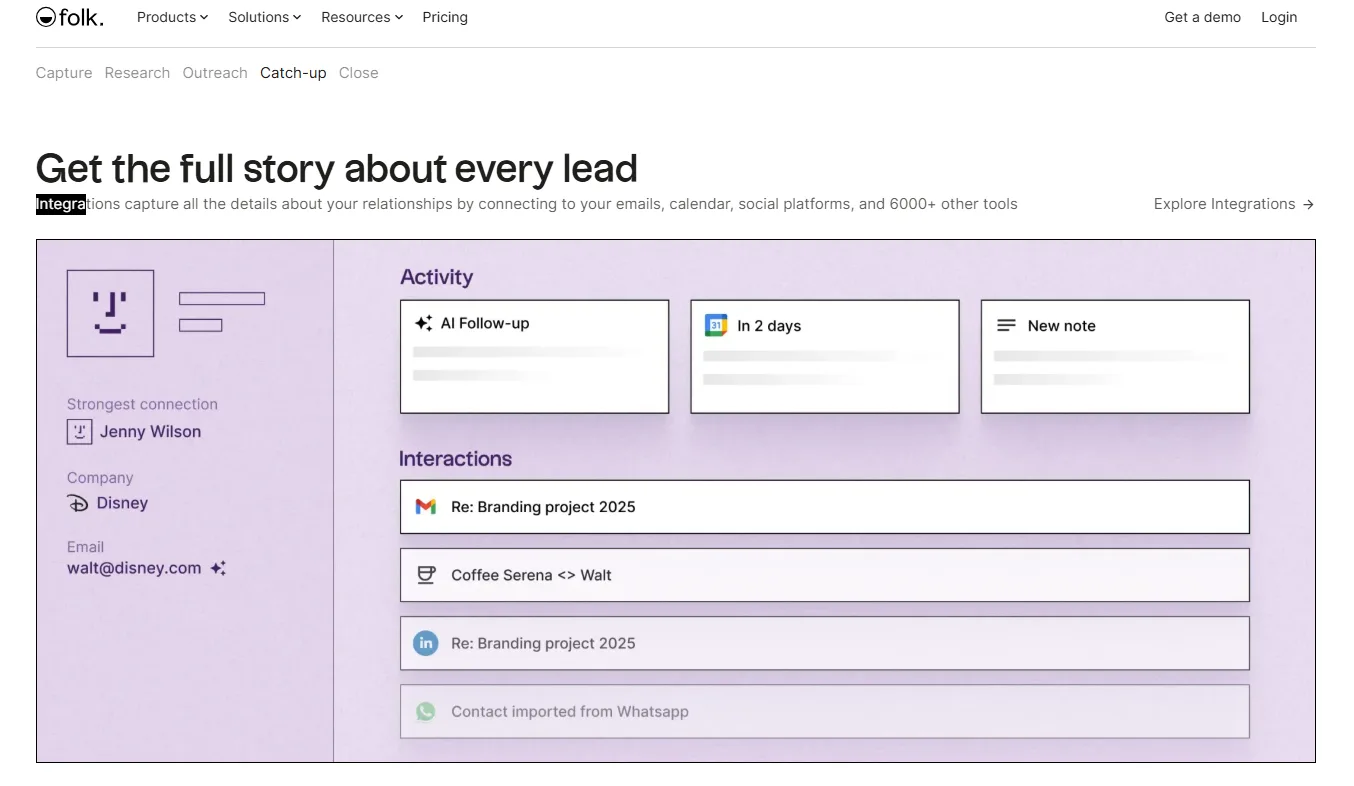Click the arrow next to Explore Integrations
This screenshot has width=1354, height=786.
coord(1308,204)
